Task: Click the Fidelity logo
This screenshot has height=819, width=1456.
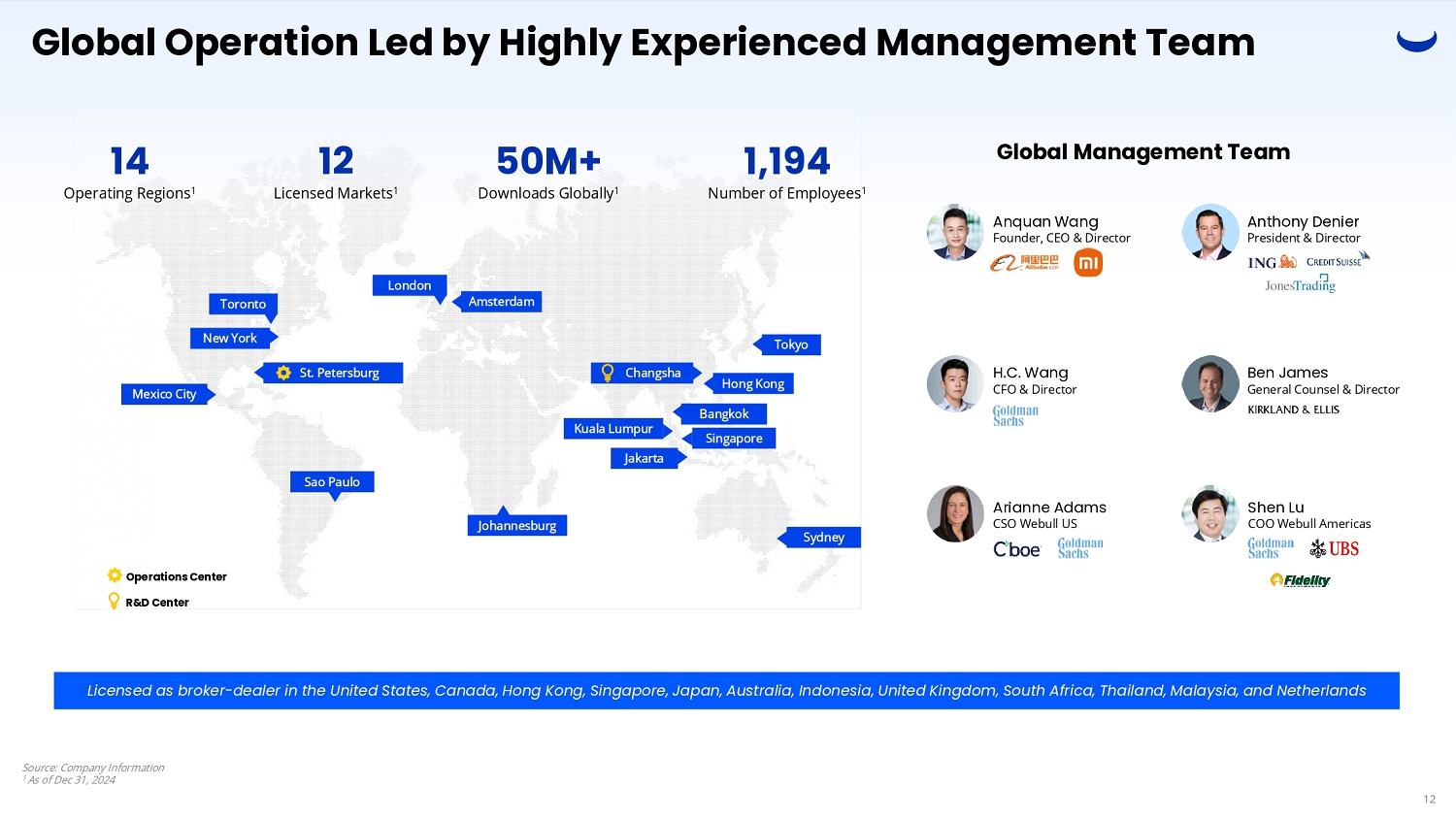Action: point(1300,580)
